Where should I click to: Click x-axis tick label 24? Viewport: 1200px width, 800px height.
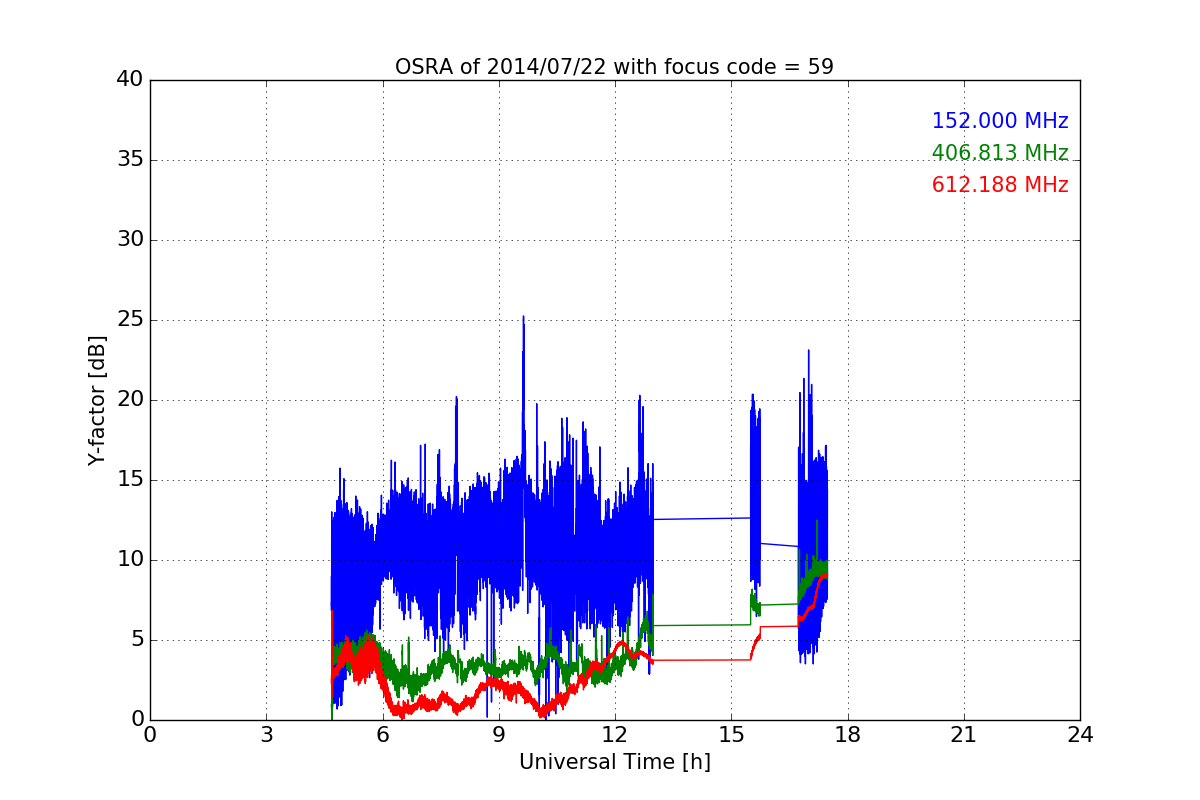[x=1080, y=735]
